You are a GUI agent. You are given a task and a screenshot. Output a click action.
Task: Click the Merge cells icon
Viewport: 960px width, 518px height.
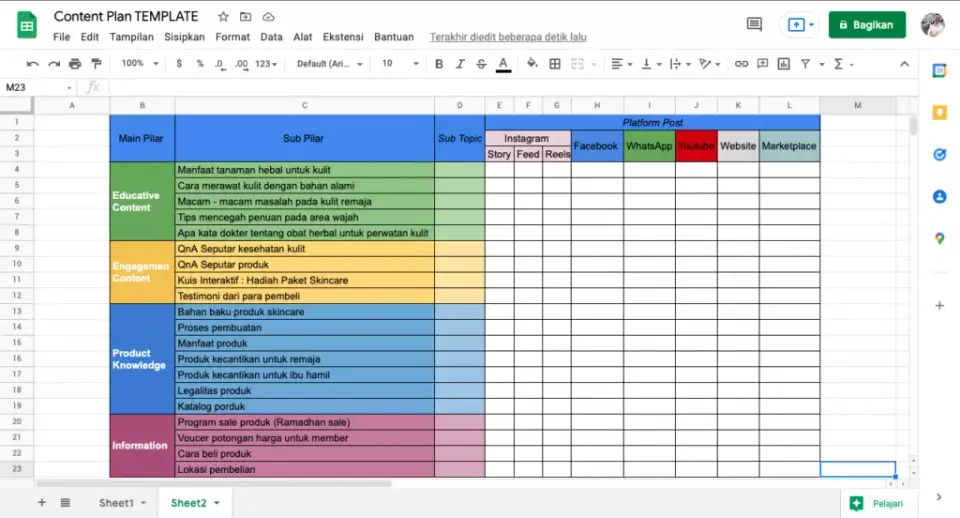point(577,64)
